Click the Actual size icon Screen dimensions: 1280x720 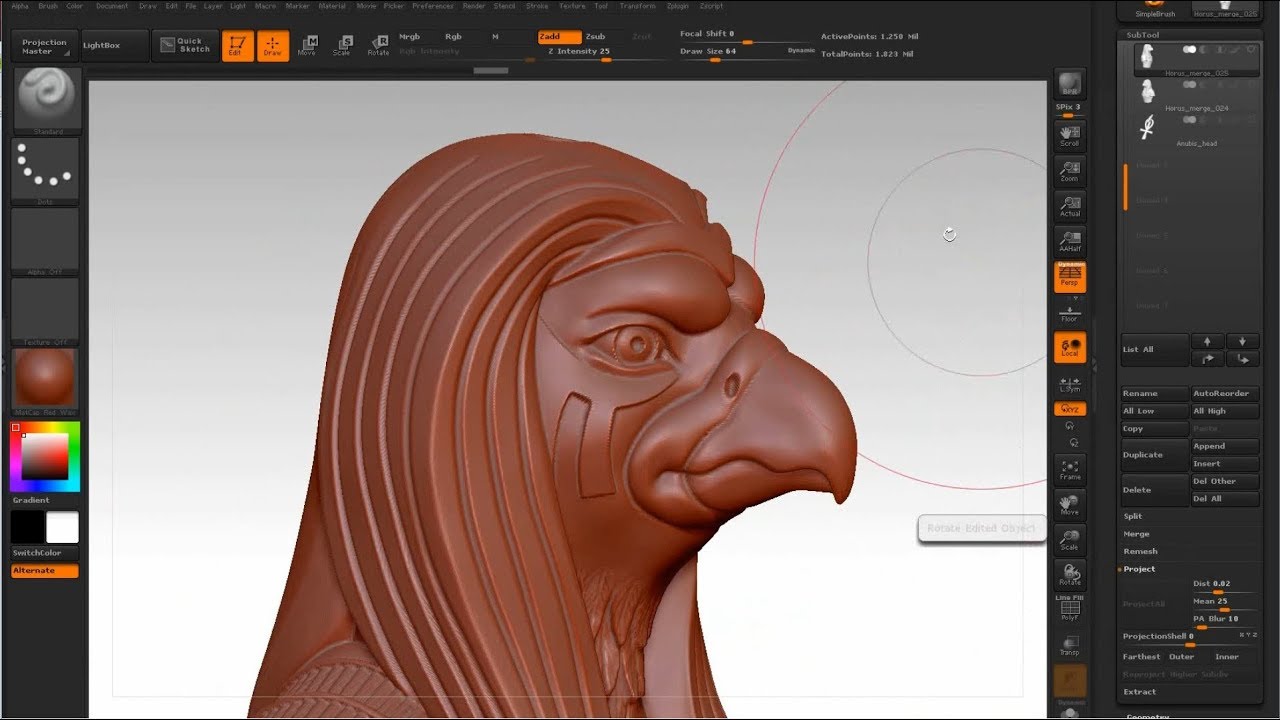[x=1069, y=205]
